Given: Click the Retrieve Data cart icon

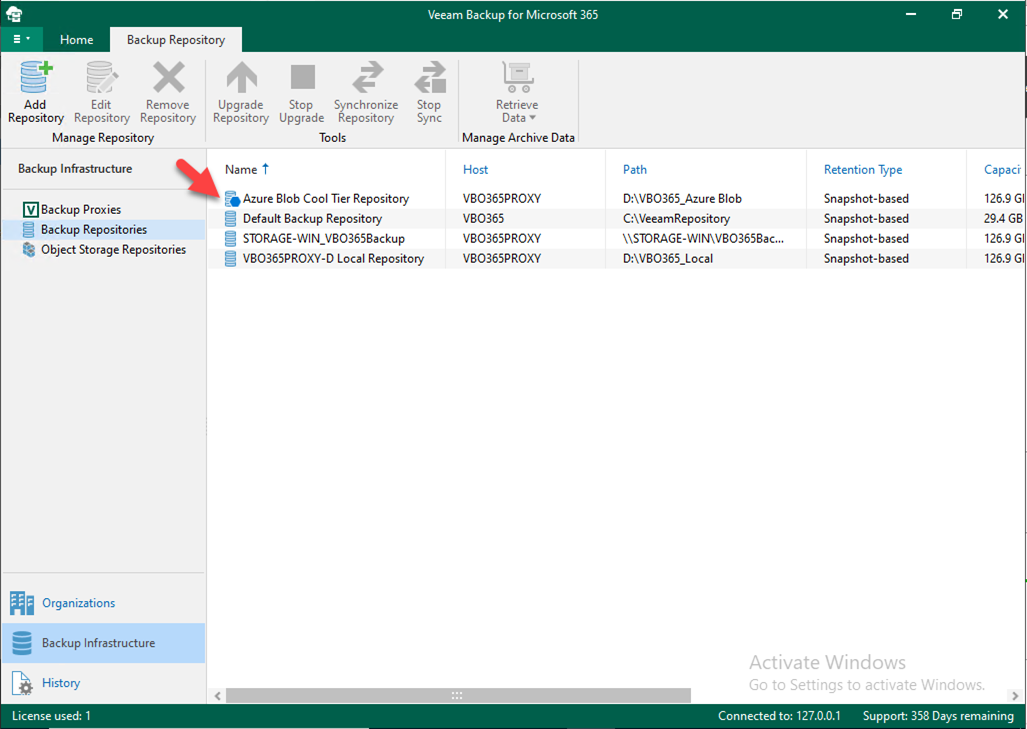Looking at the screenshot, I should pos(517,77).
